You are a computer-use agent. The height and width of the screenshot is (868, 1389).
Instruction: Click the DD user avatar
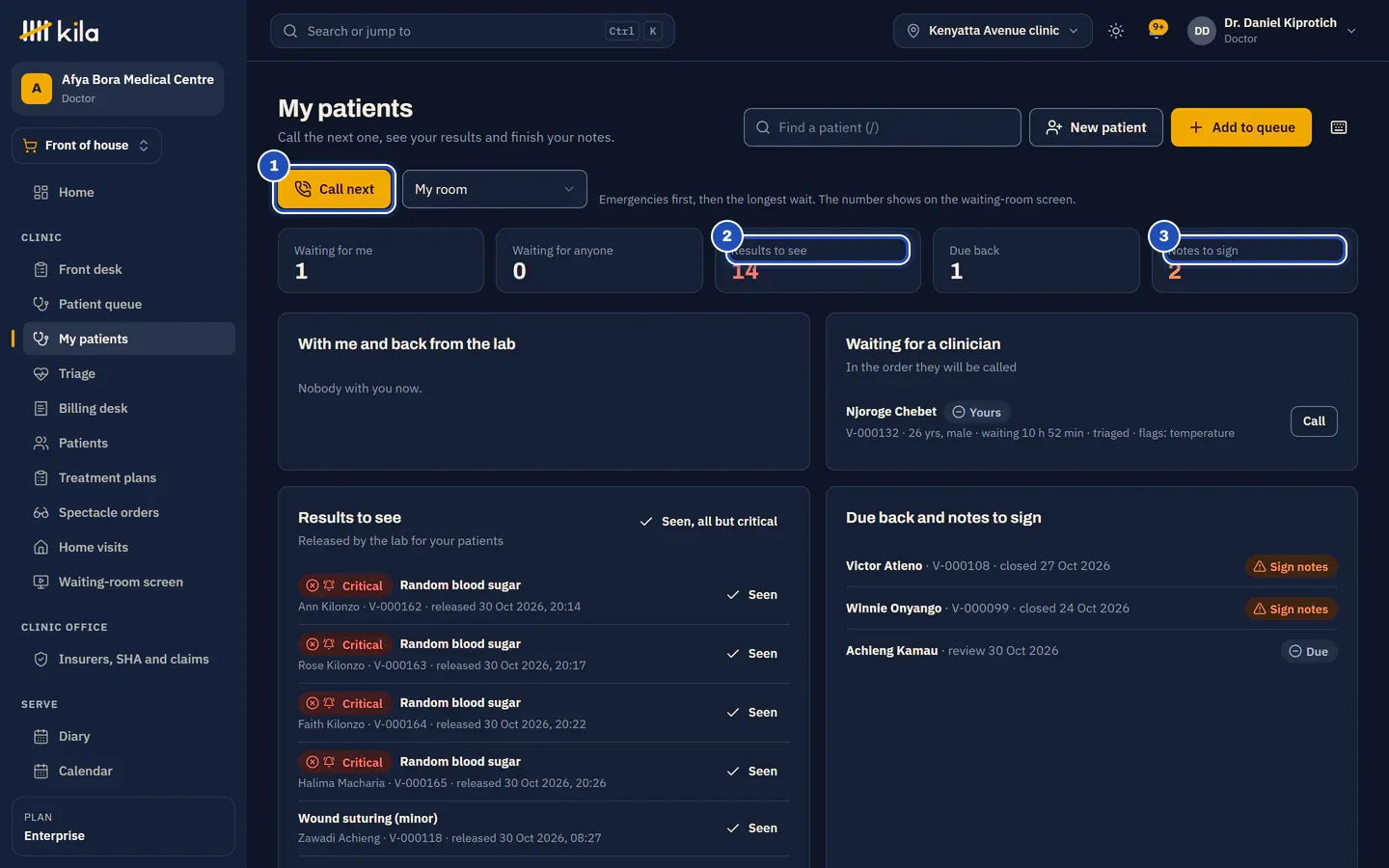[1202, 31]
